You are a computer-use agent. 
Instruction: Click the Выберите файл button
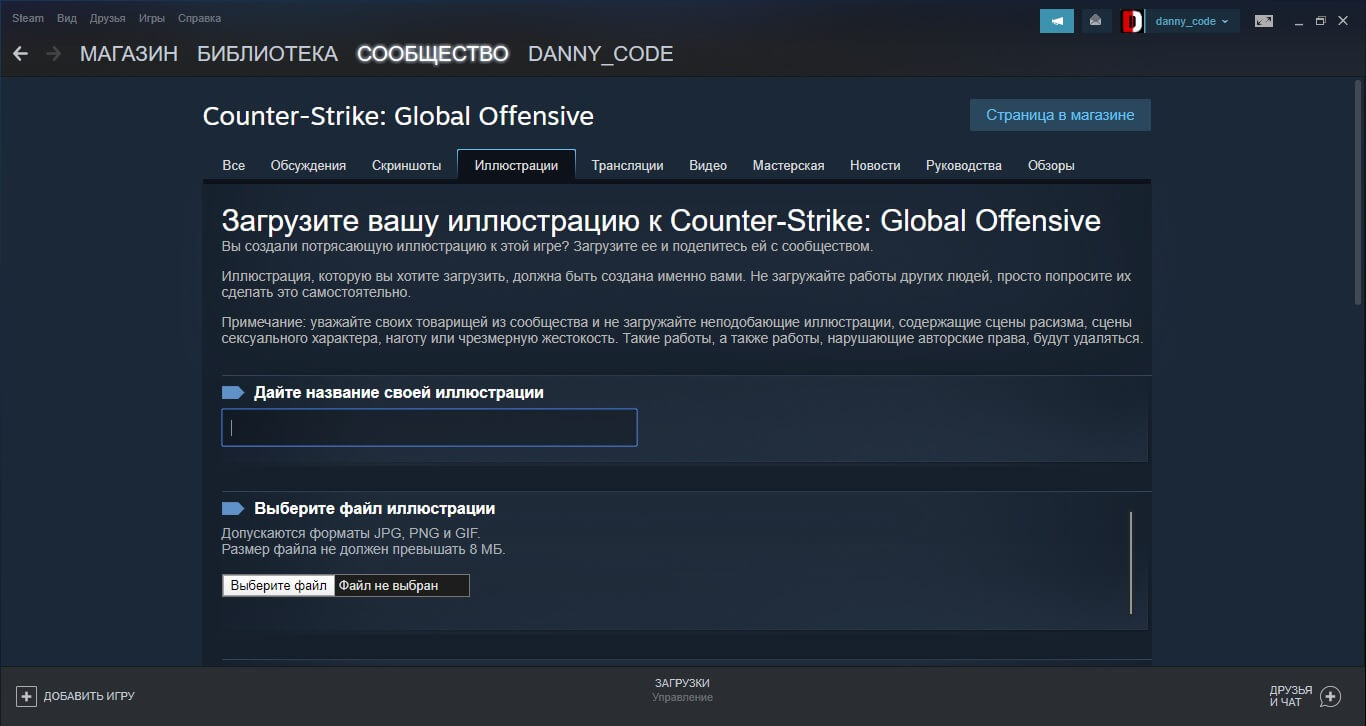click(278, 585)
